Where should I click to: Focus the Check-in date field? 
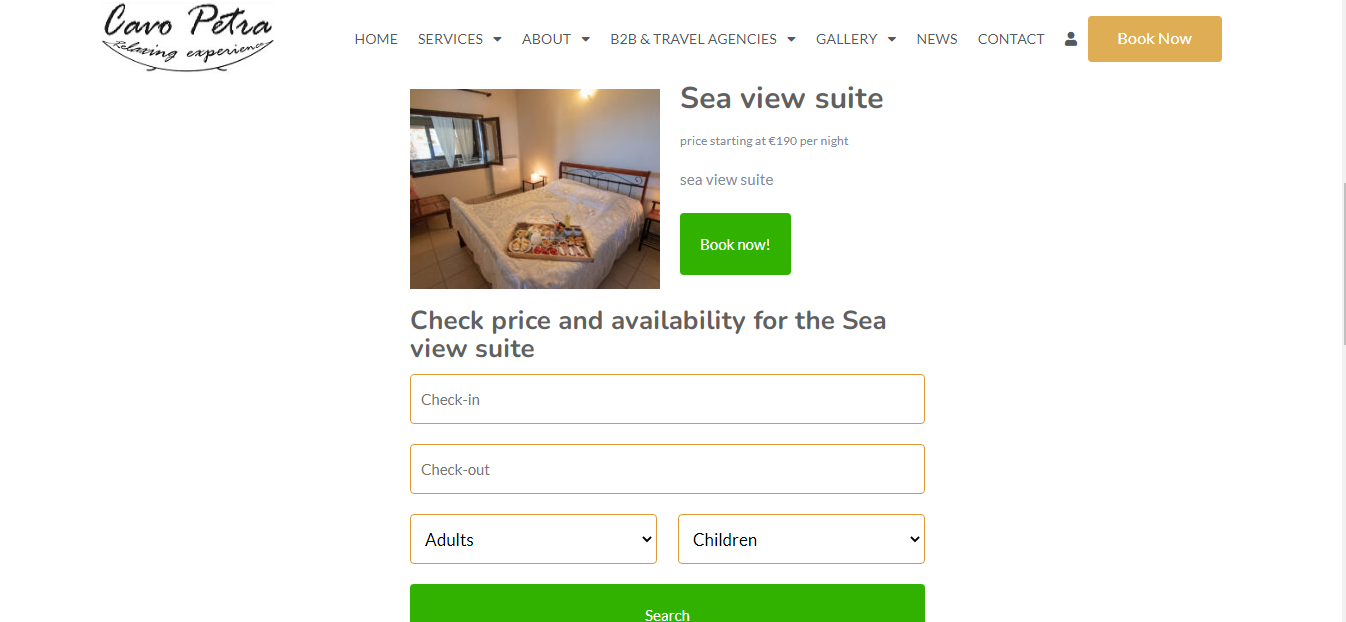click(667, 399)
